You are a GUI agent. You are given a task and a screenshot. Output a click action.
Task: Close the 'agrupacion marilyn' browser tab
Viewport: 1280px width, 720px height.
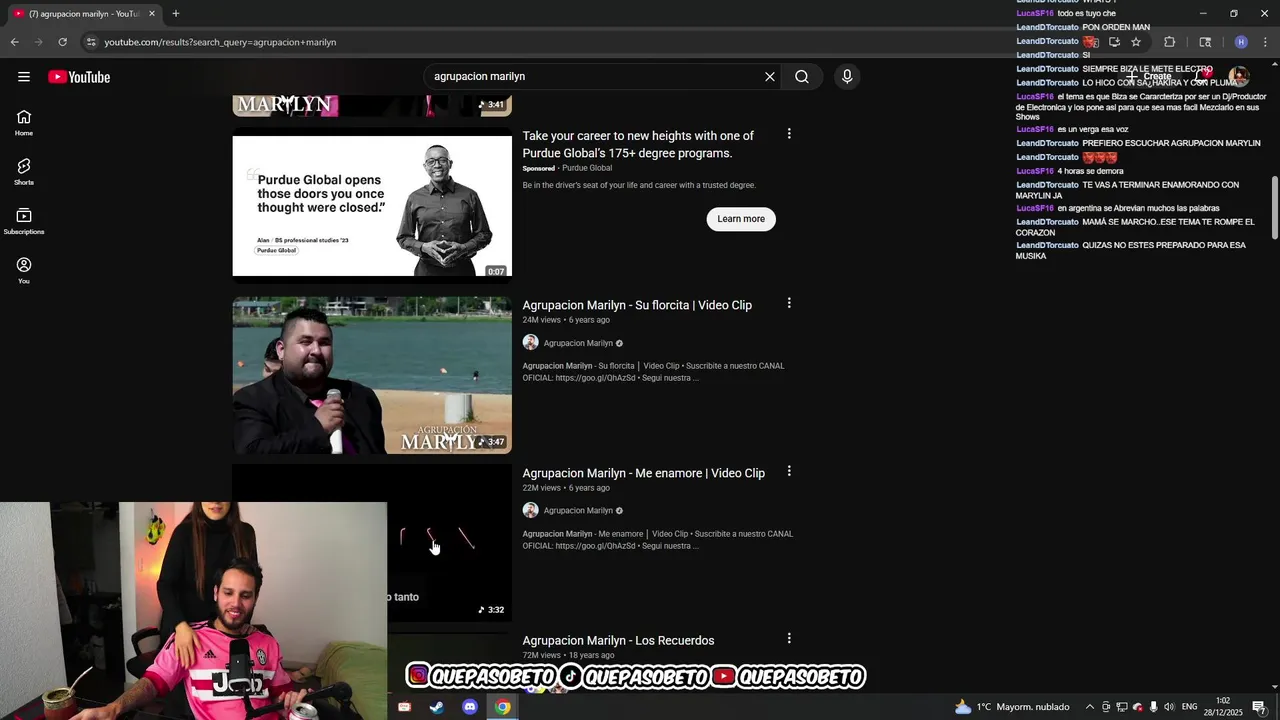(x=152, y=14)
